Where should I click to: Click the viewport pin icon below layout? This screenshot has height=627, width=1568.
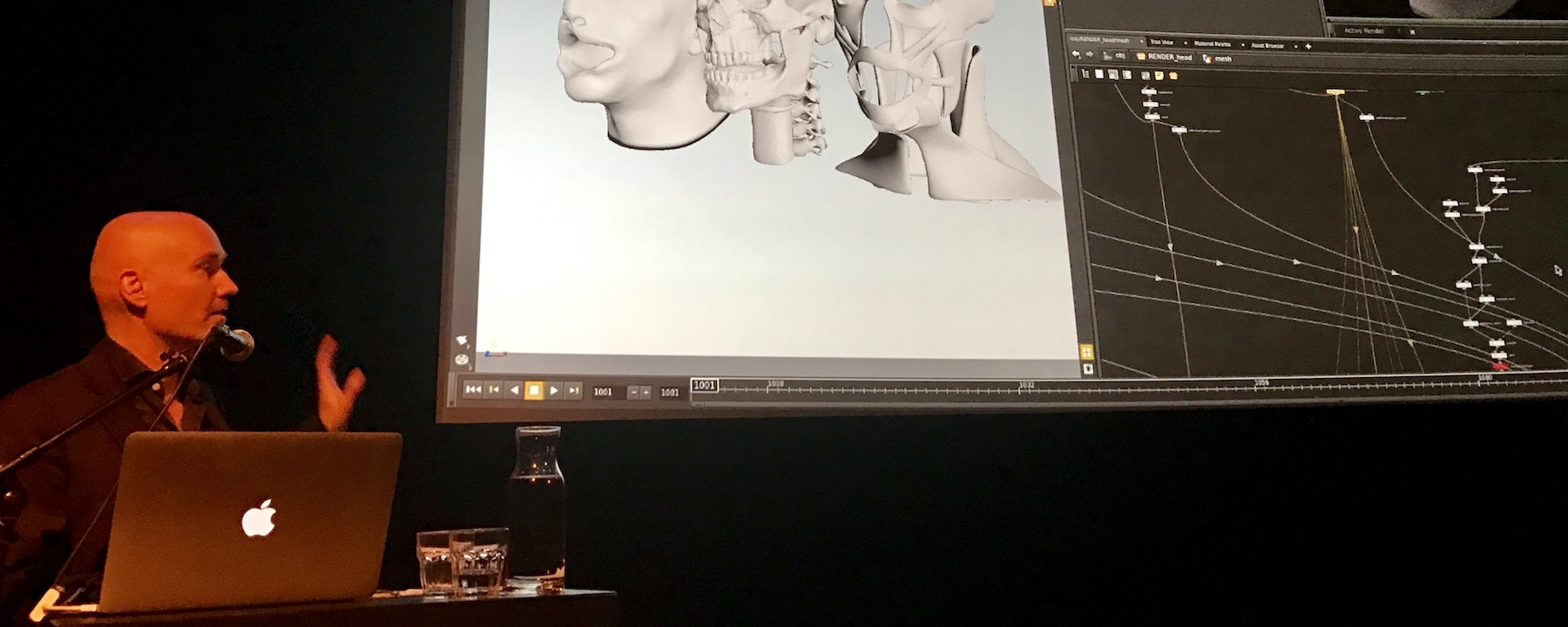point(1087,369)
